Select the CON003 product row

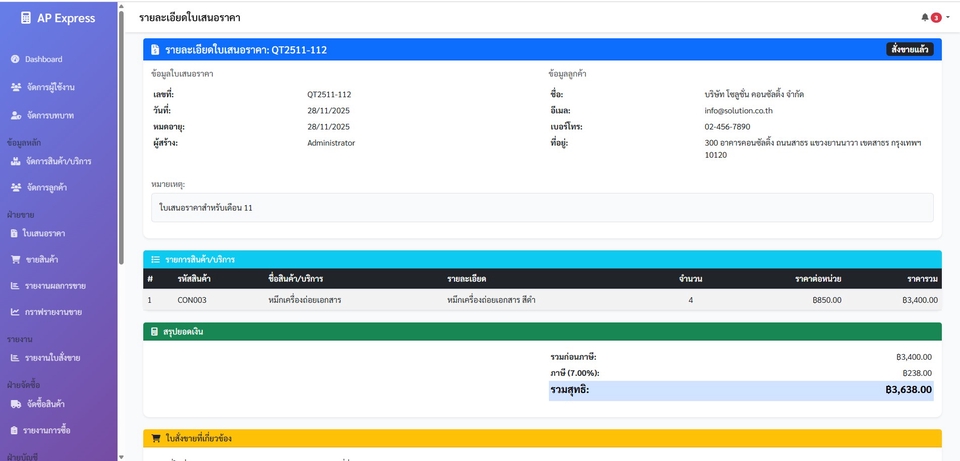(x=541, y=299)
